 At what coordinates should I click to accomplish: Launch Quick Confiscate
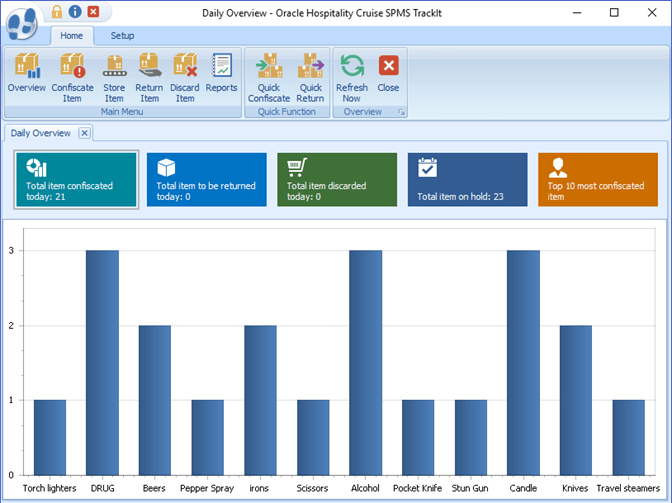point(269,78)
